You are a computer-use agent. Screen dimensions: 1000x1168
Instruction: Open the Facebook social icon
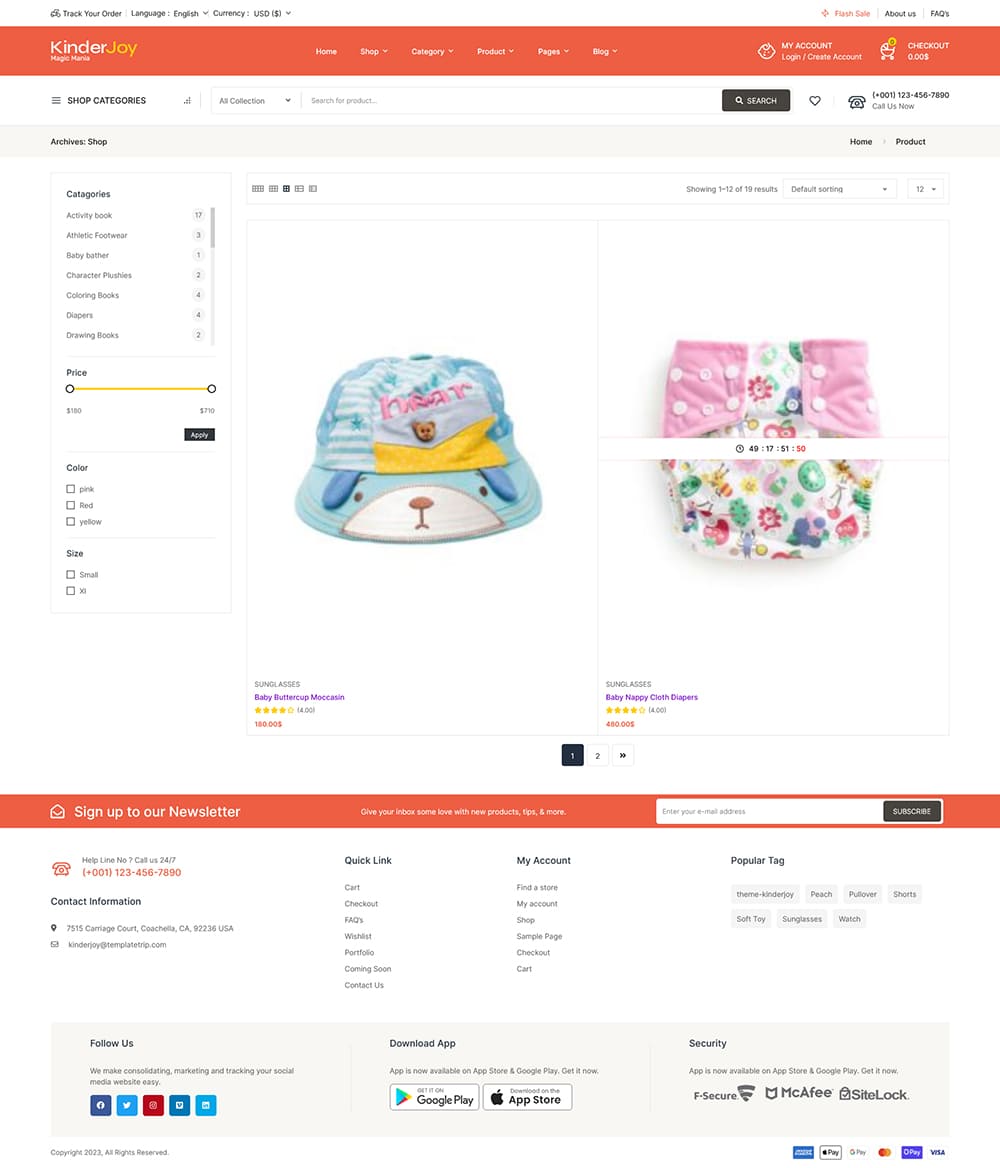[x=101, y=1105]
